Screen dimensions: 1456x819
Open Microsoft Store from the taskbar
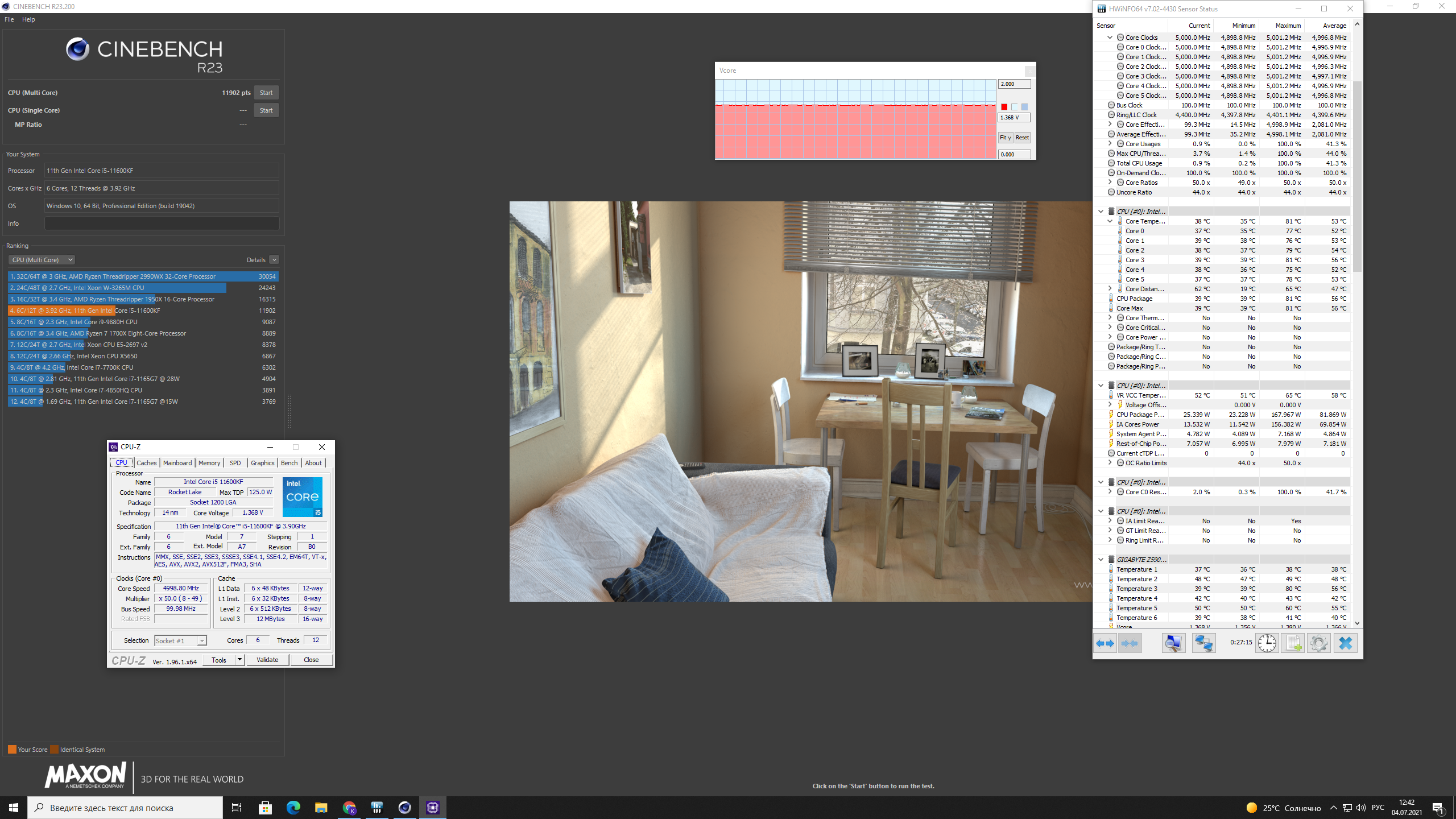tap(265, 808)
